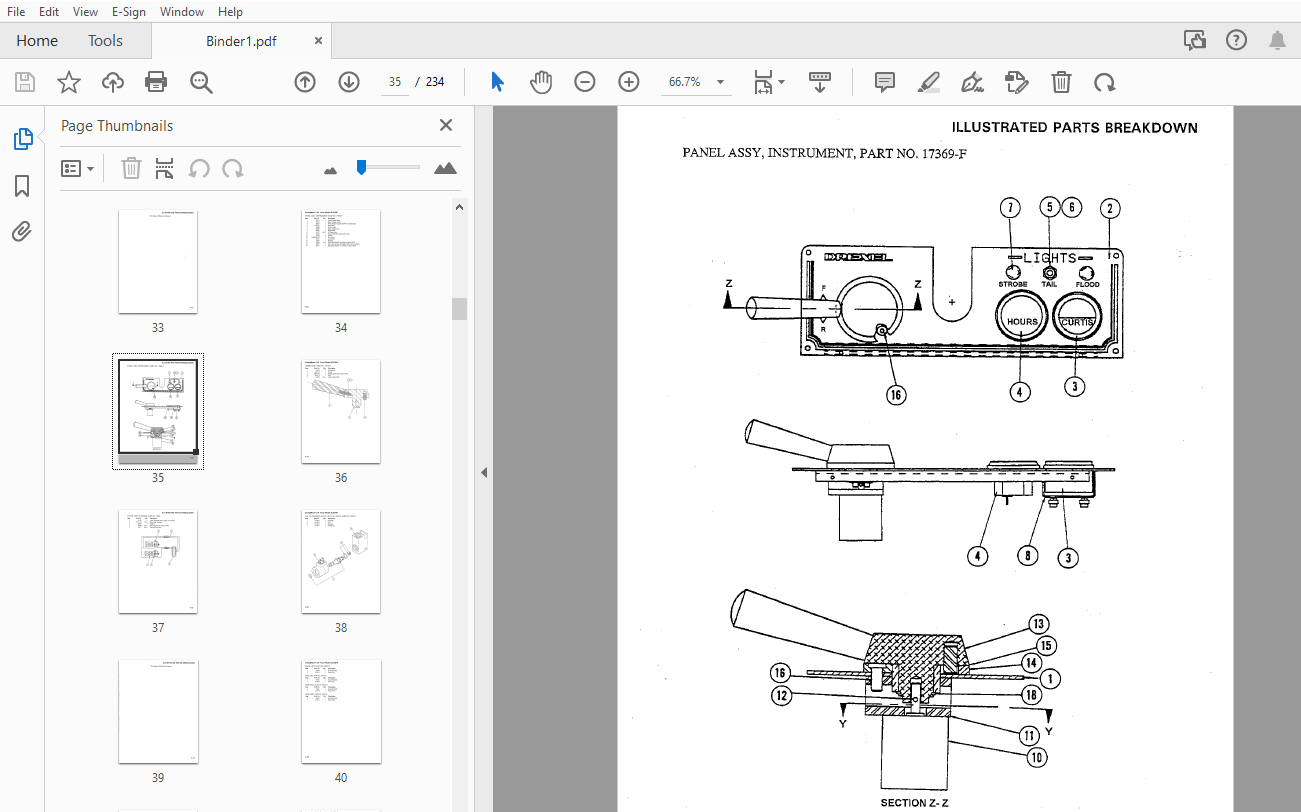Screen dimensions: 1301x812
Task: Expand the page fit options arrow
Action: click(x=782, y=82)
